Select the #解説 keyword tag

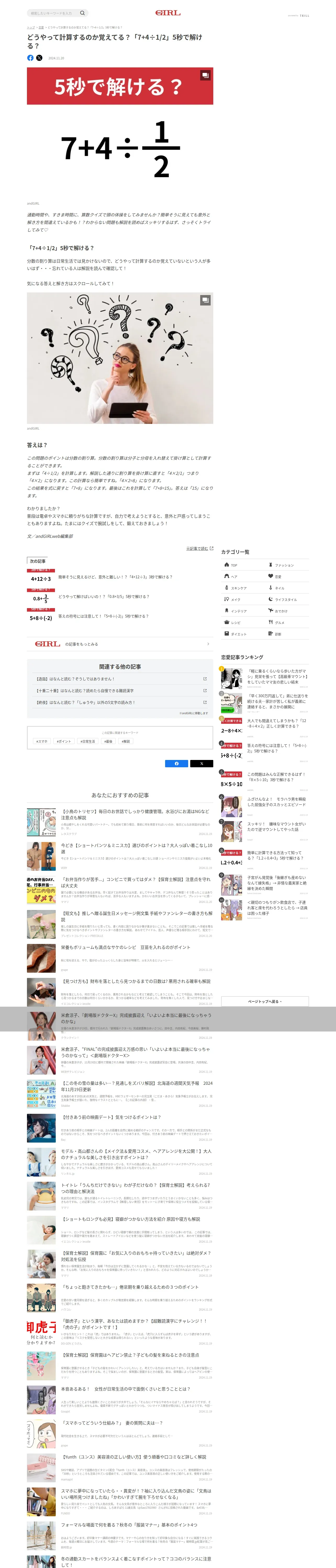coord(126,741)
